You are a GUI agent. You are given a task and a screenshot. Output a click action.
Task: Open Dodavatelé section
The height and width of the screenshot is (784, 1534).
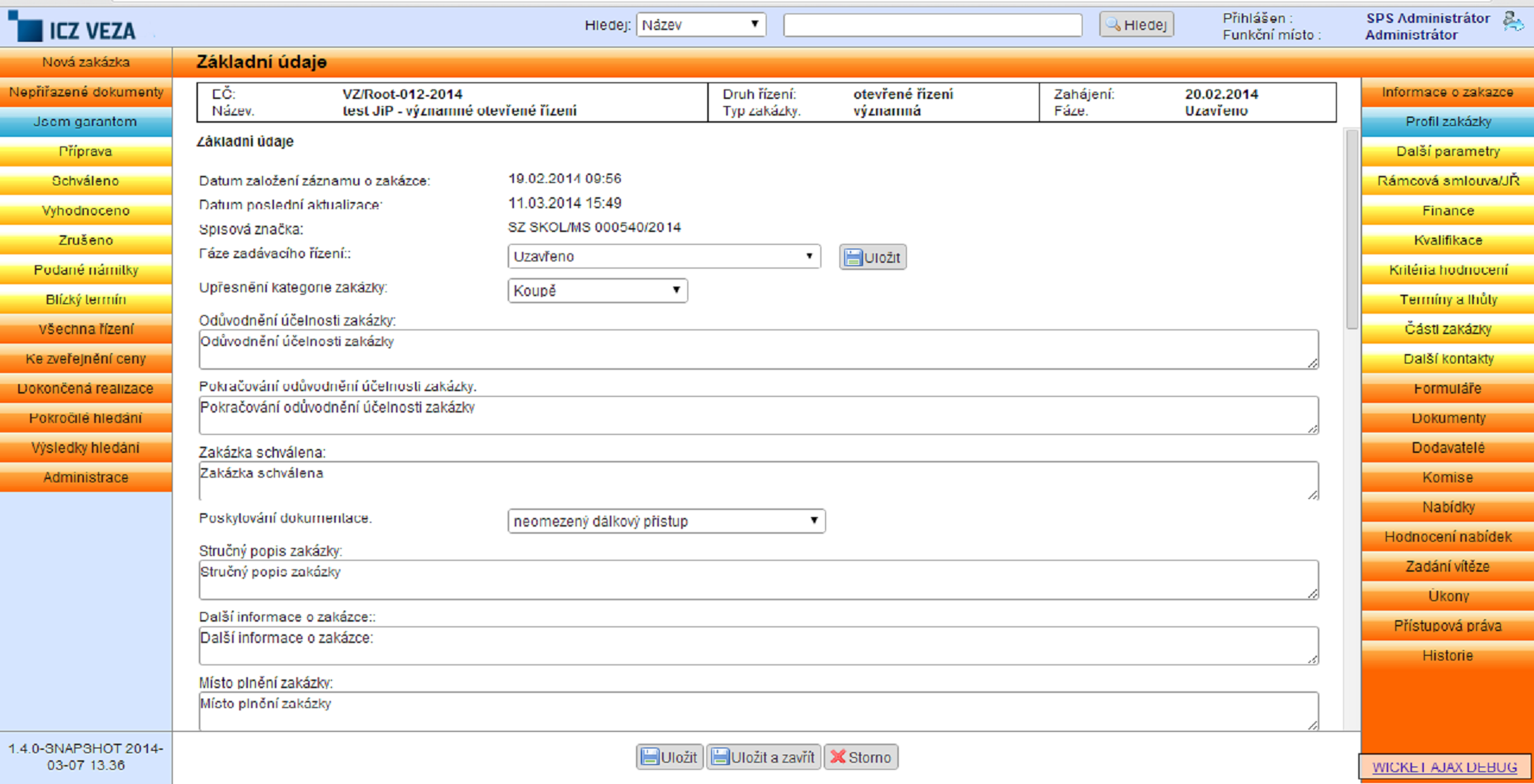pyautogui.click(x=1448, y=447)
